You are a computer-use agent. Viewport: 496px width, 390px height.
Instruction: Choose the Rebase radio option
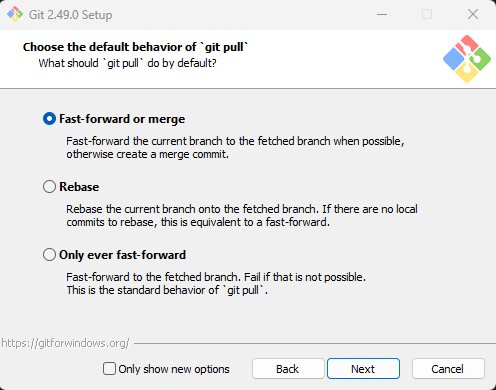click(49, 187)
